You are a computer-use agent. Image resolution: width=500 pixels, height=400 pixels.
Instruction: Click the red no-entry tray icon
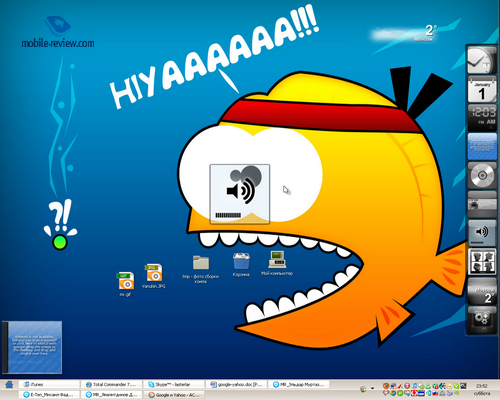coord(407,386)
